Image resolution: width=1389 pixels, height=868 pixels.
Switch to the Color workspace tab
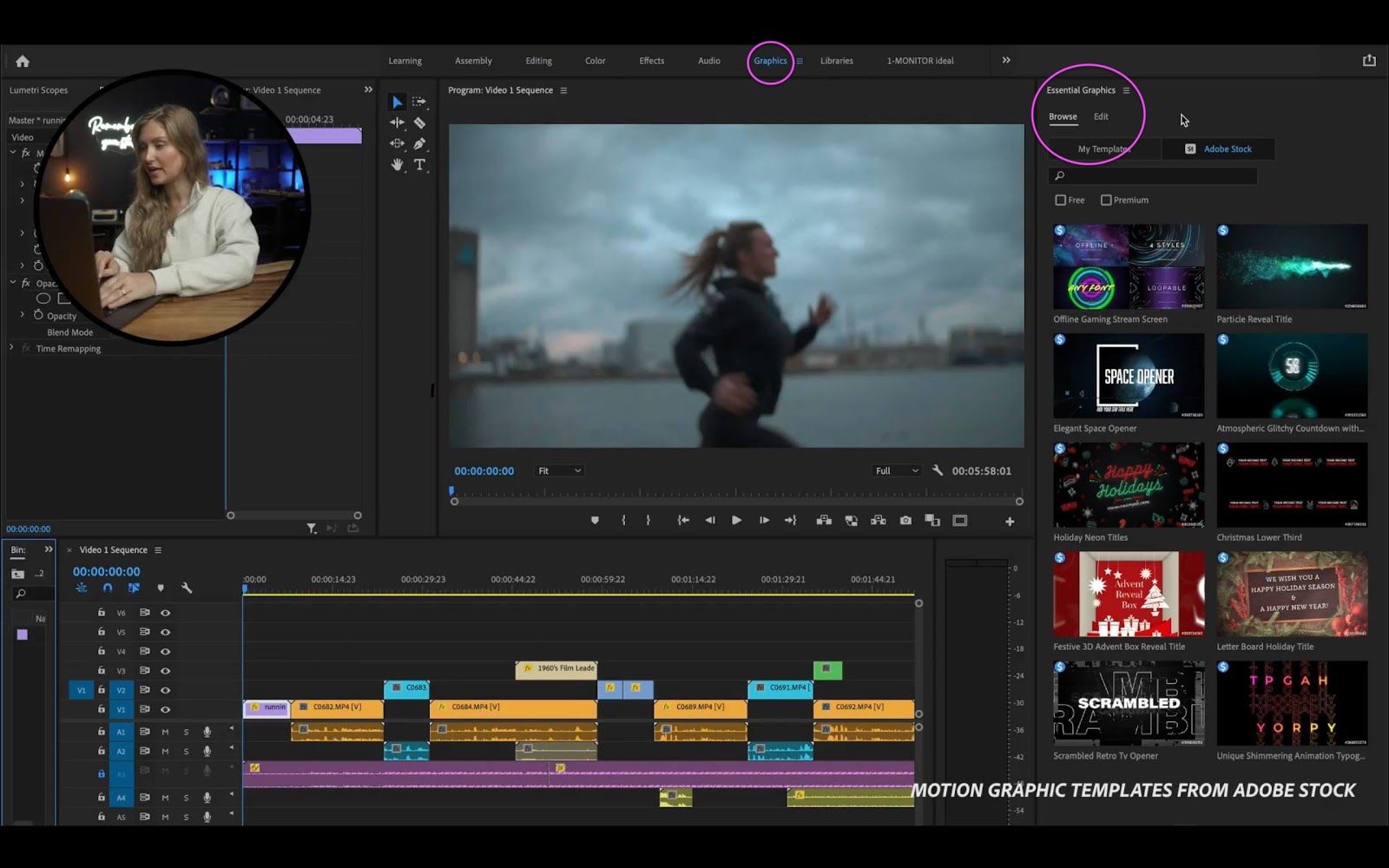(x=595, y=61)
